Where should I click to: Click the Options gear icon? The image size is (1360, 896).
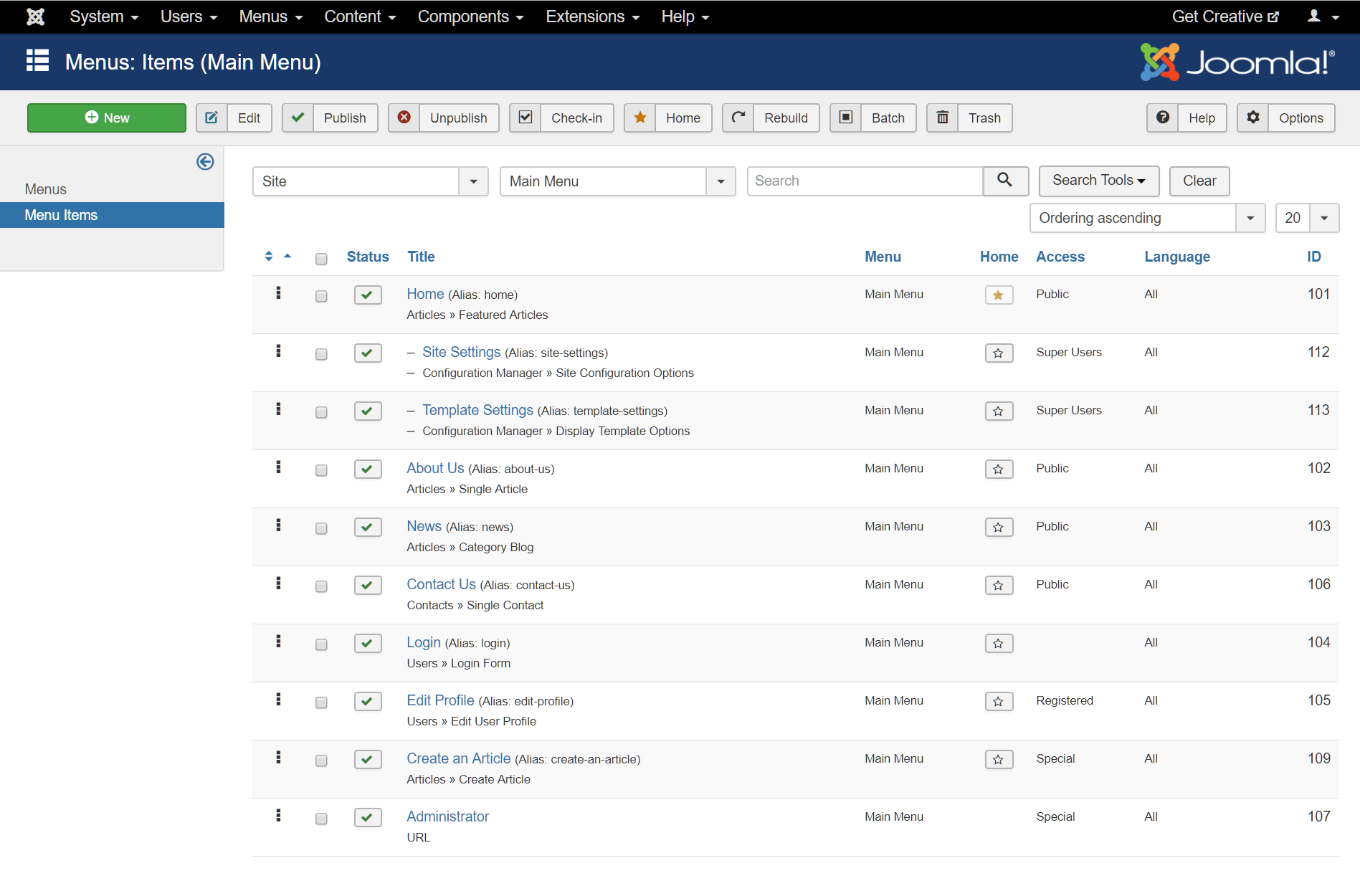pyautogui.click(x=1253, y=118)
